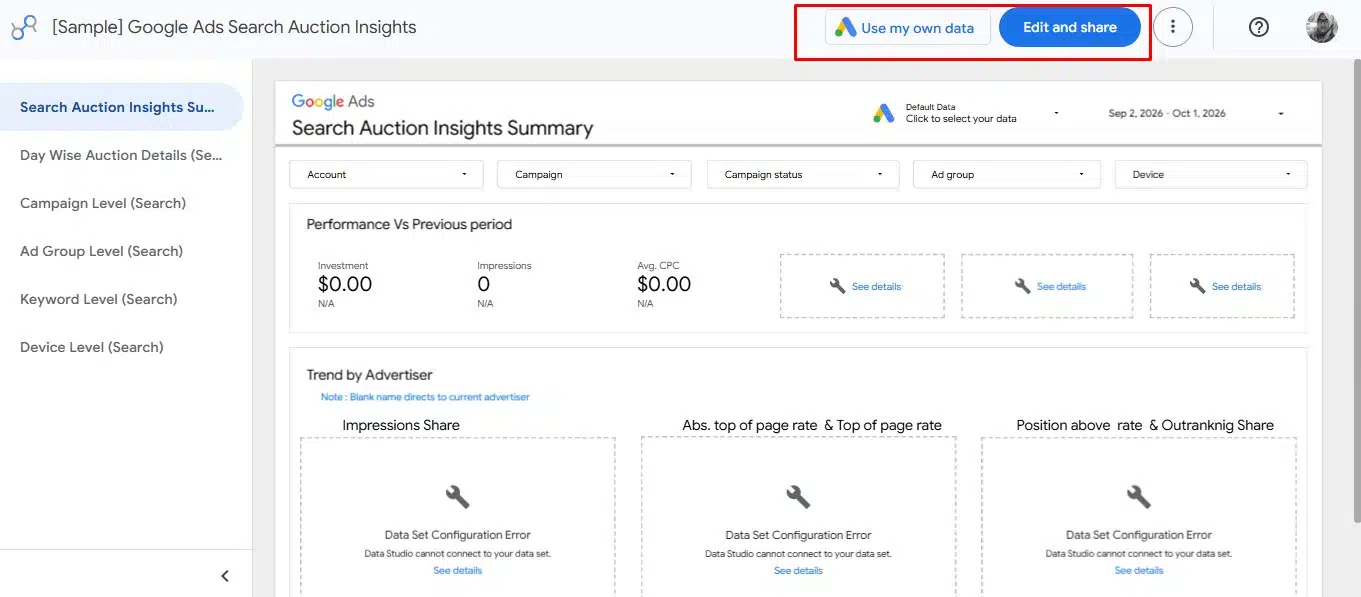
Task: Click Use my own data button
Action: (x=907, y=28)
